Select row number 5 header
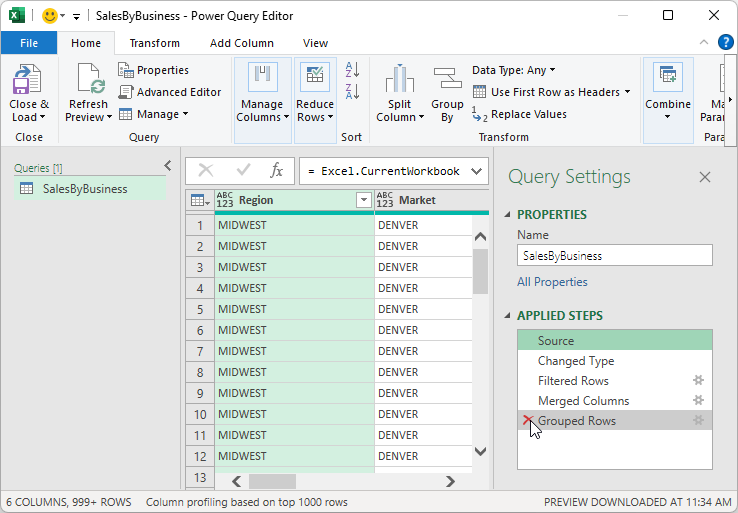Screen dimensions: 738x513 pos(200,309)
